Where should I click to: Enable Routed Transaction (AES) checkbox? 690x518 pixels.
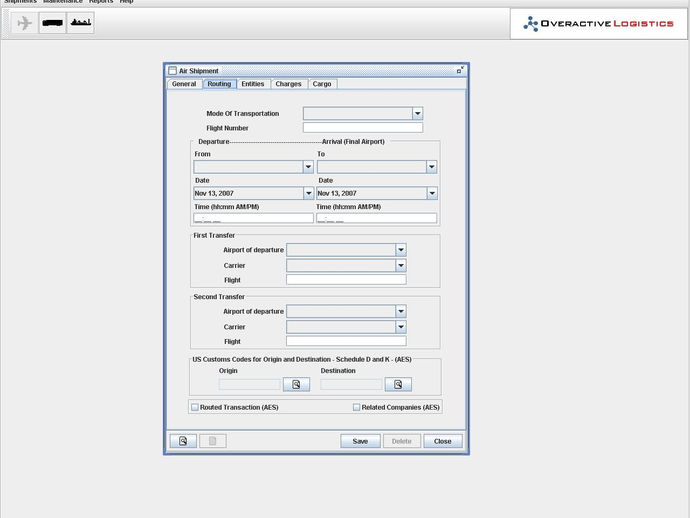tap(195, 407)
